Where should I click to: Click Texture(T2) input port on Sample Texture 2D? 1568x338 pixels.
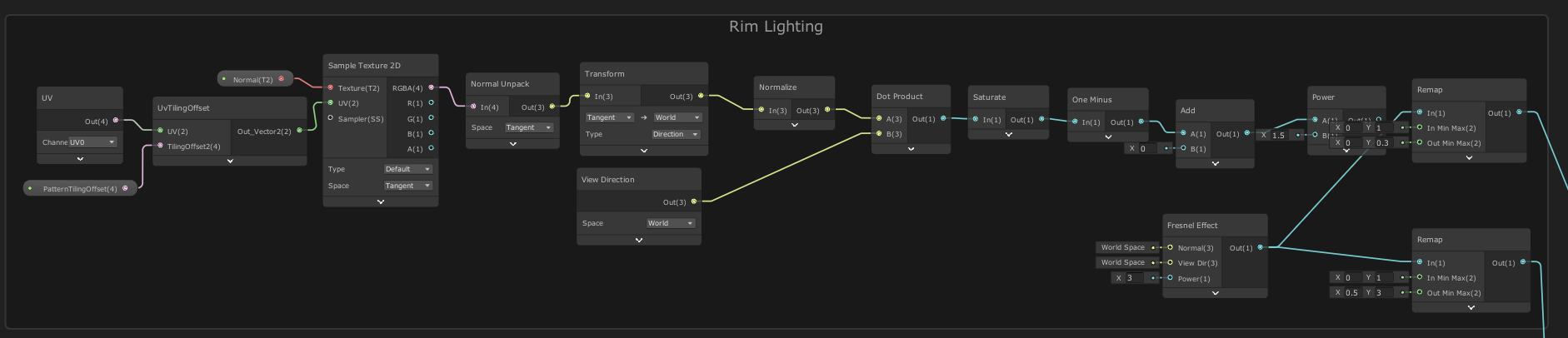point(331,87)
